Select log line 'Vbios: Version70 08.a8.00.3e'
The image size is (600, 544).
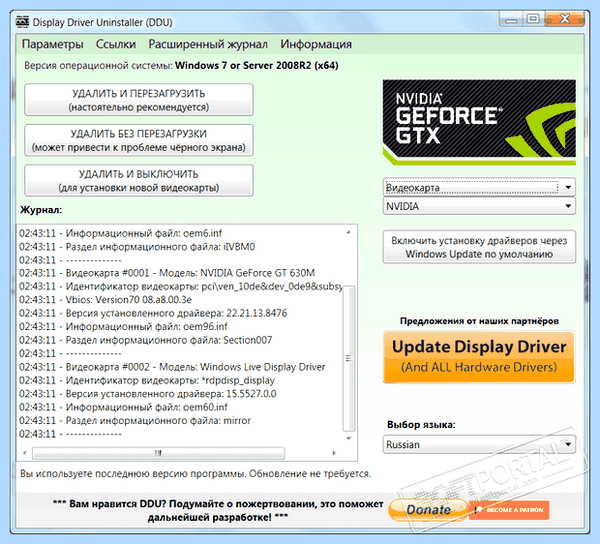pos(106,300)
